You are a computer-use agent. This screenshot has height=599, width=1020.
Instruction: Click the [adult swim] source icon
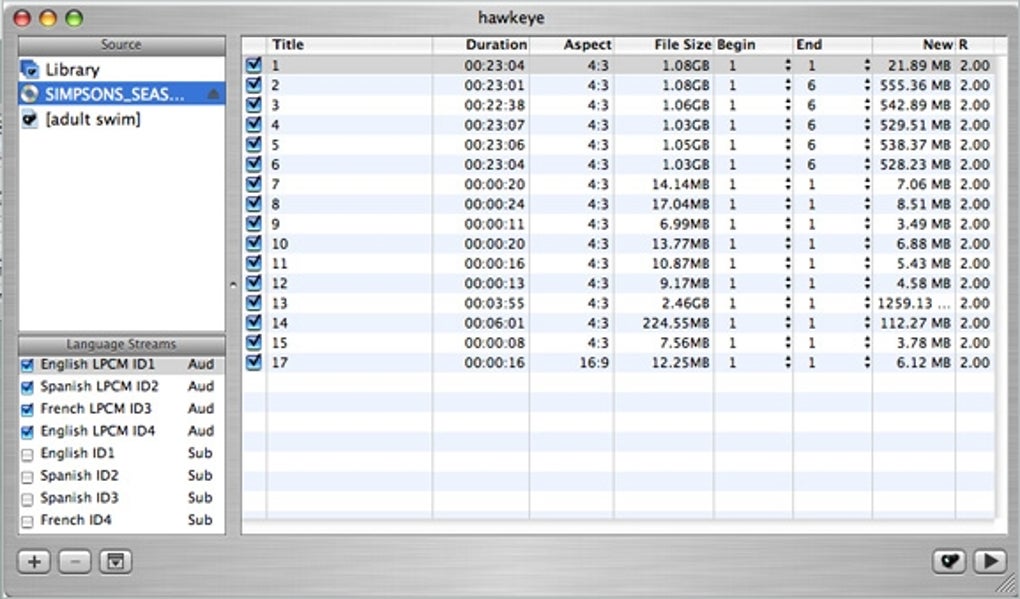(29, 118)
